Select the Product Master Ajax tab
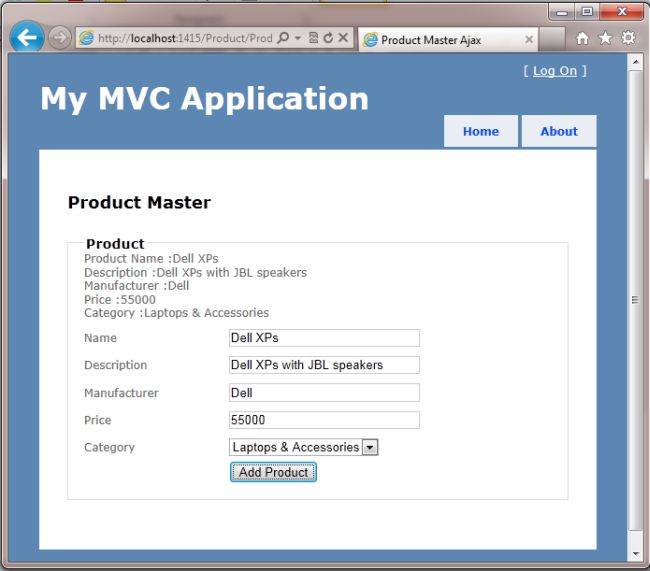The width and height of the screenshot is (650, 571). [448, 39]
